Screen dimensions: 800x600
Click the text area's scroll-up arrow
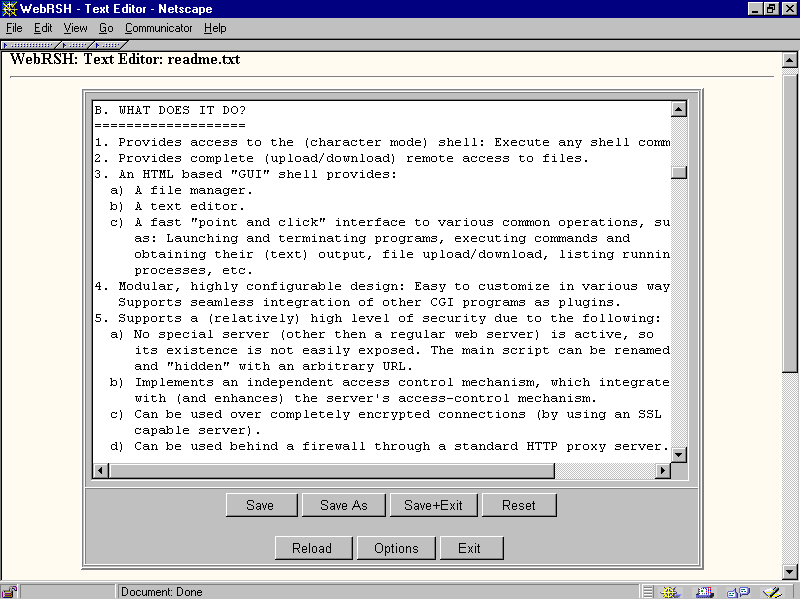(679, 109)
